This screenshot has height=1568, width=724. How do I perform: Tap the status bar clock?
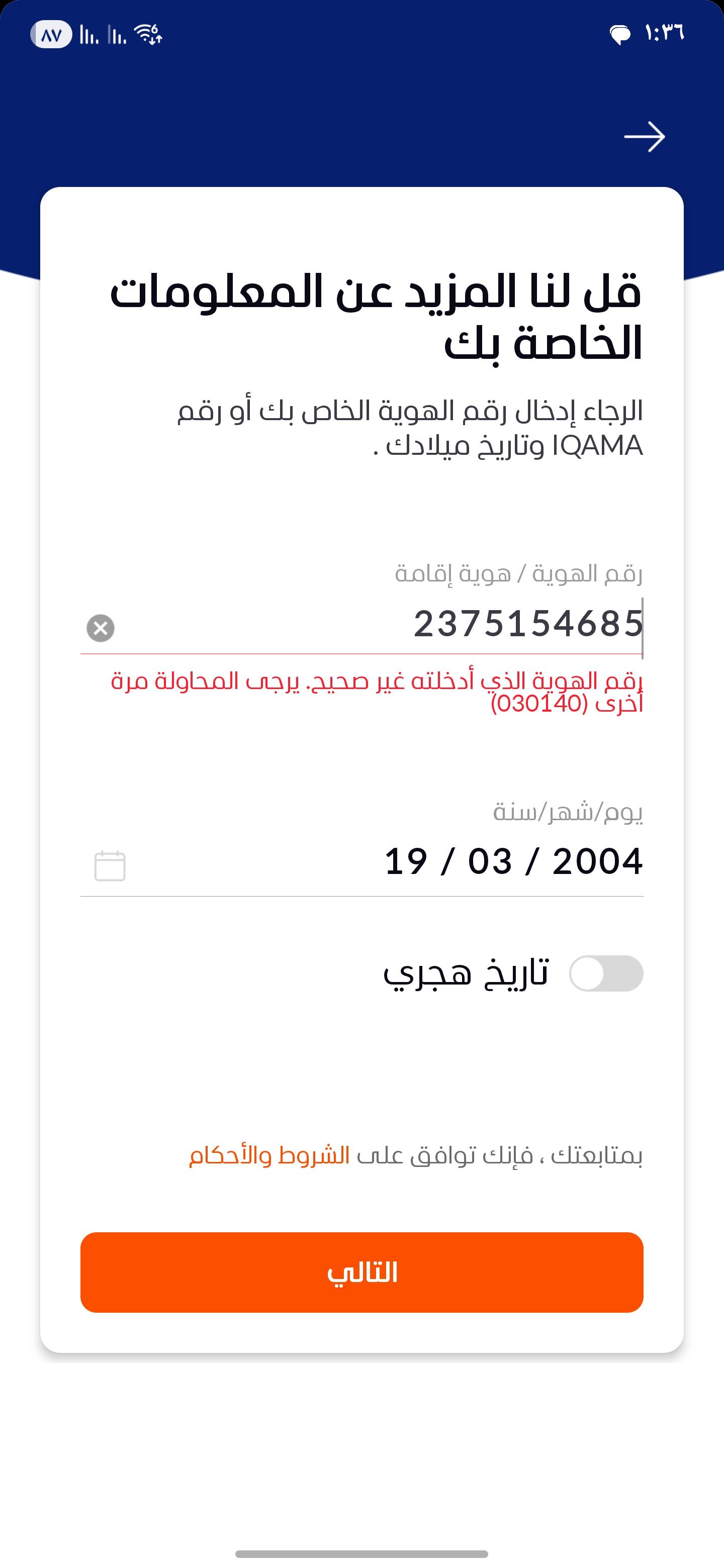(664, 33)
